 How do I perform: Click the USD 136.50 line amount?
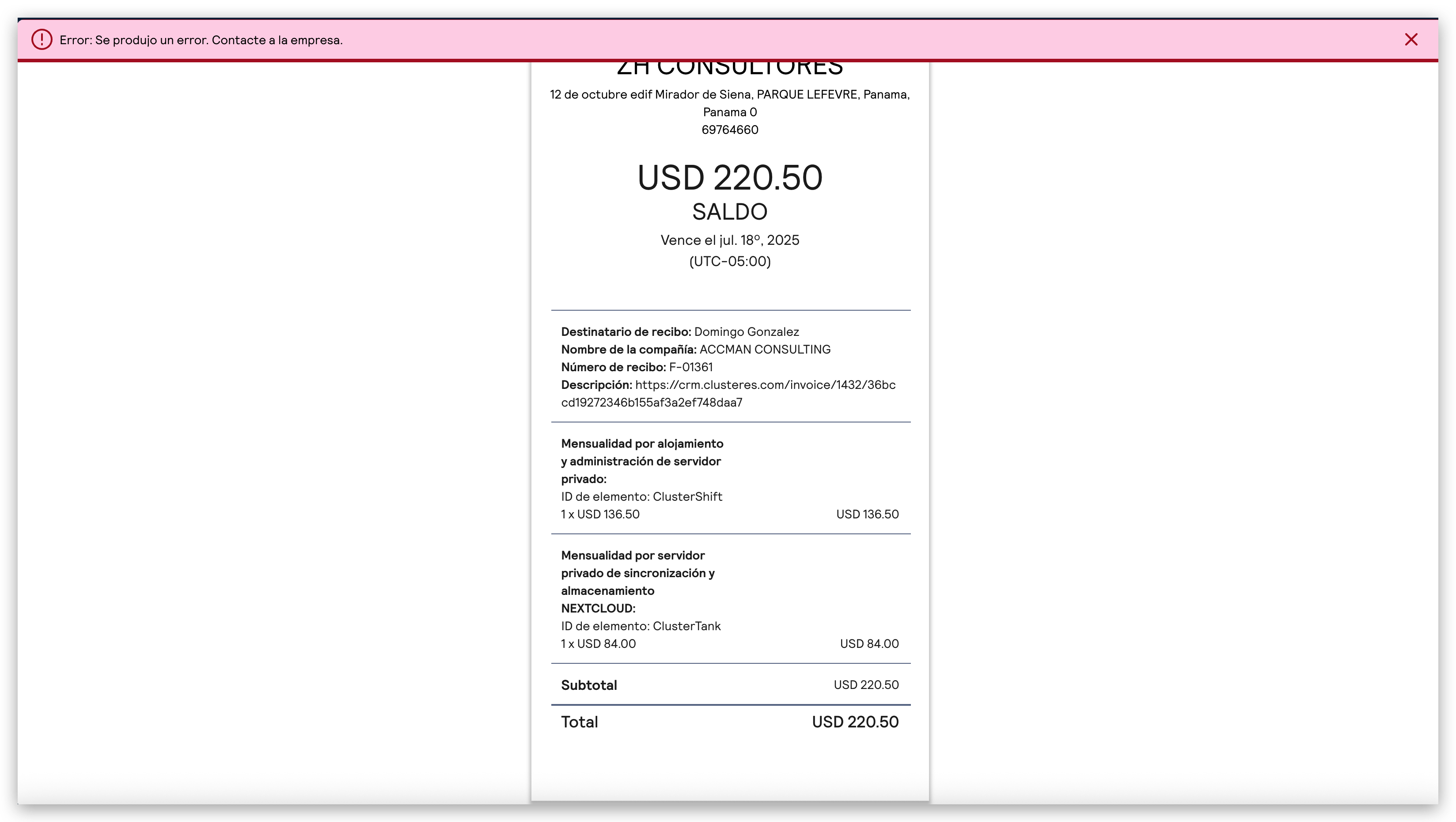pos(867,514)
